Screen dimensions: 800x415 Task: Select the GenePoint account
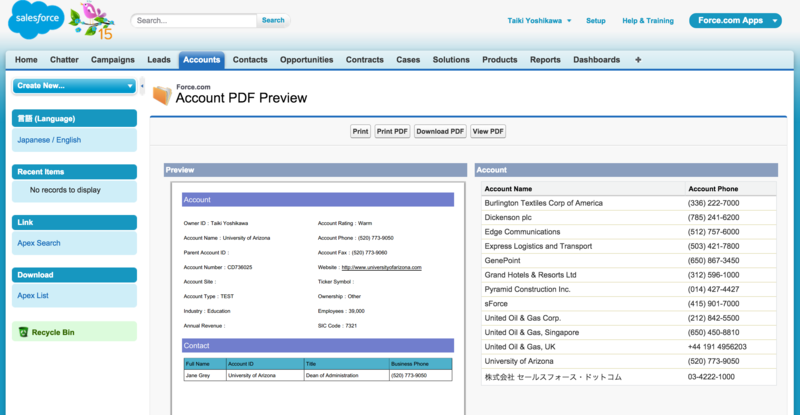(502, 260)
